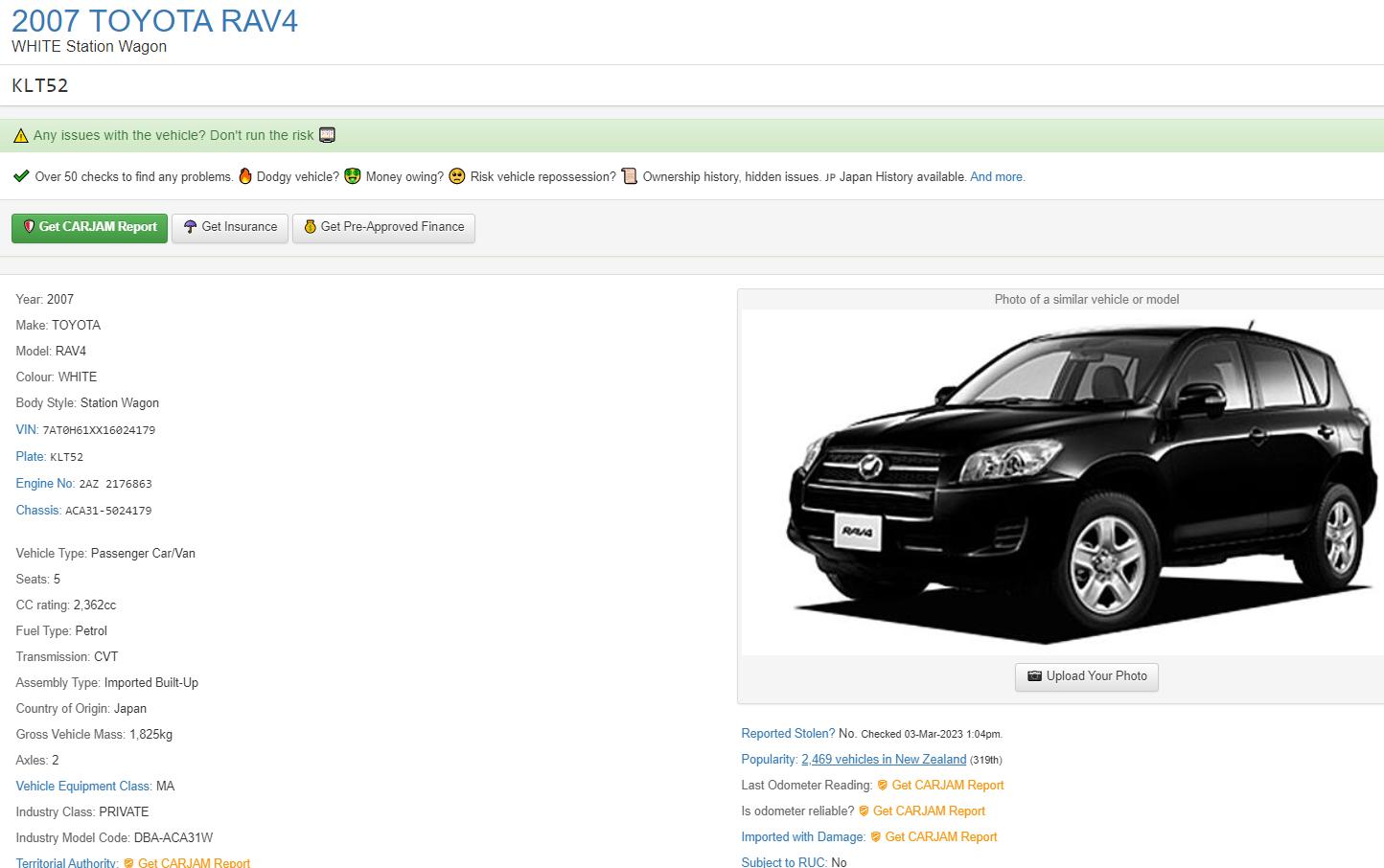Click the green Get CARJAM Report button
This screenshot has height=868, width=1384.
pyautogui.click(x=90, y=227)
